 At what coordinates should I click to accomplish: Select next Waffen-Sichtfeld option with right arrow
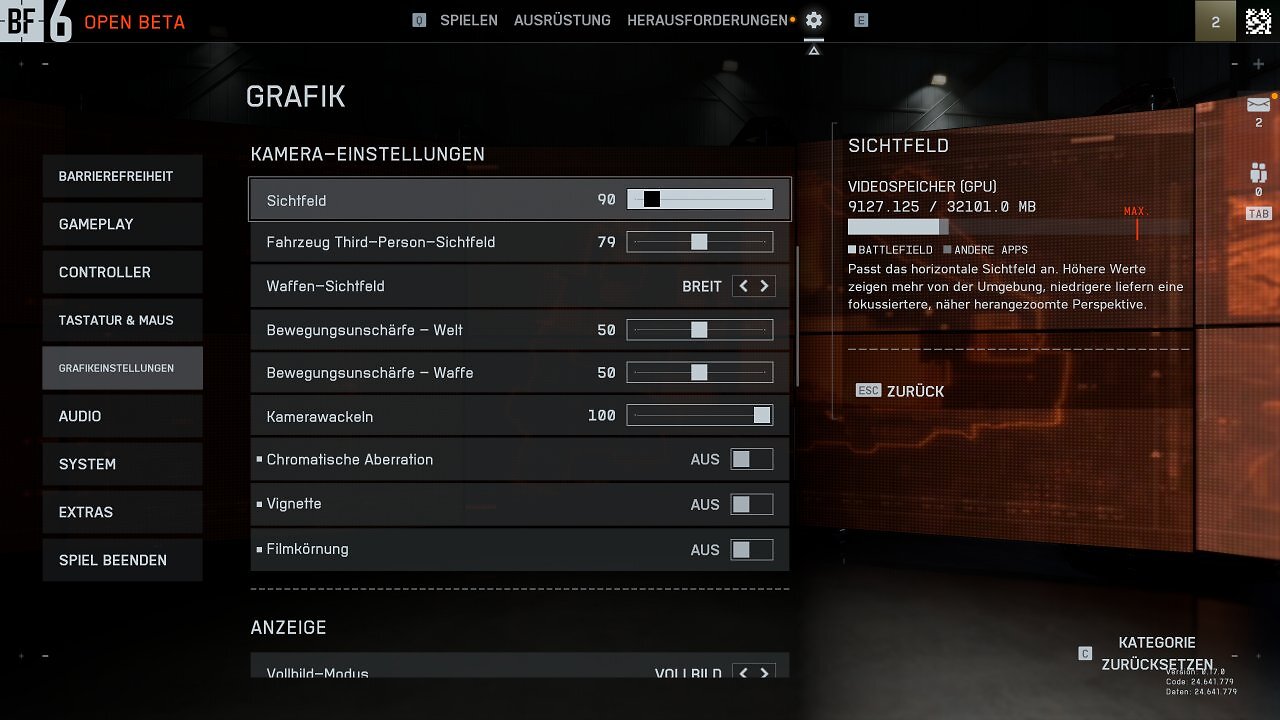(x=764, y=286)
